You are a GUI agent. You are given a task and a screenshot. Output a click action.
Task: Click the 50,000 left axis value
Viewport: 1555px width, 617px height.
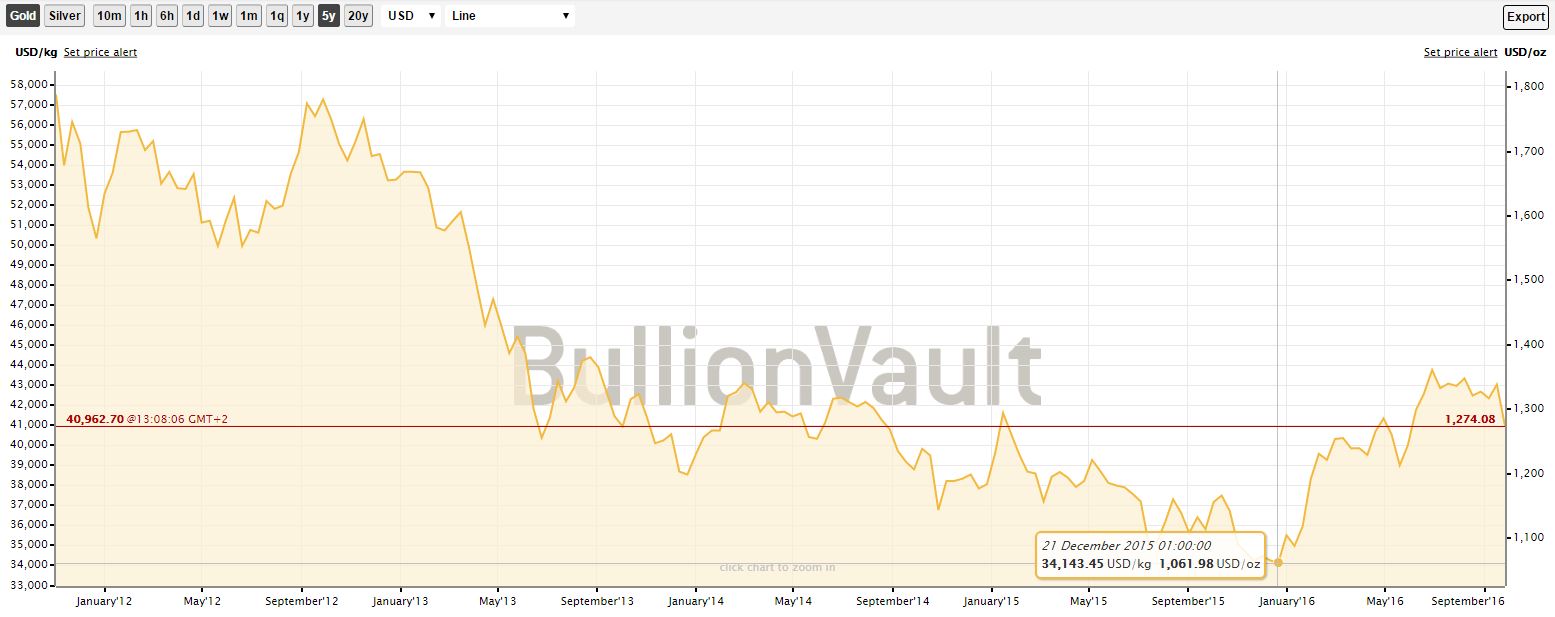[30, 244]
